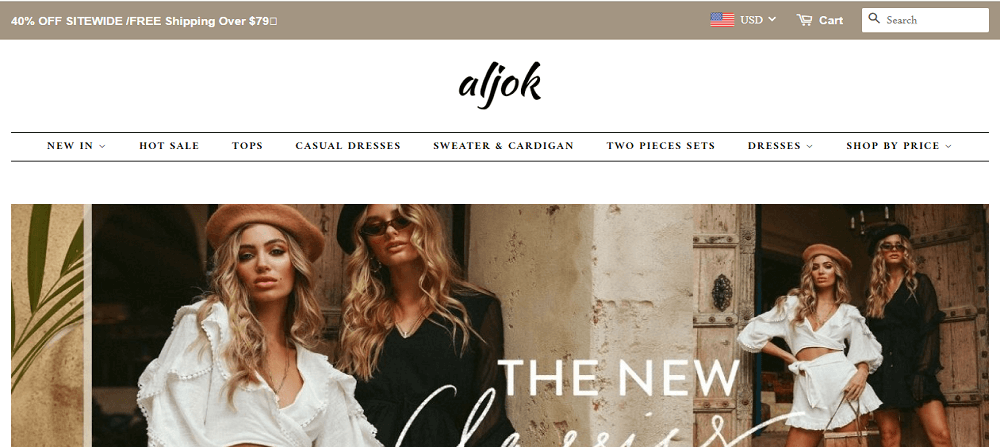This screenshot has width=1000, height=447.
Task: Click the 40% OFF SITEWIDE announcement
Action: point(143,21)
